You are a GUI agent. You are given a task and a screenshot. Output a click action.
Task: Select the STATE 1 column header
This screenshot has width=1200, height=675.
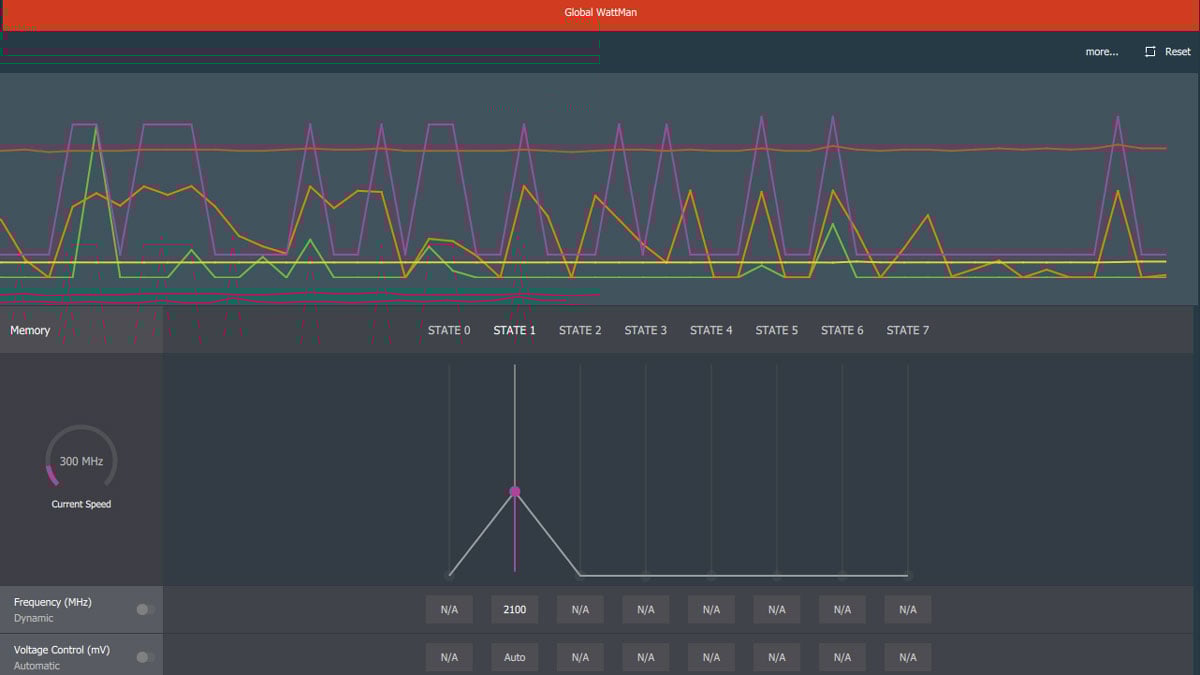click(515, 330)
